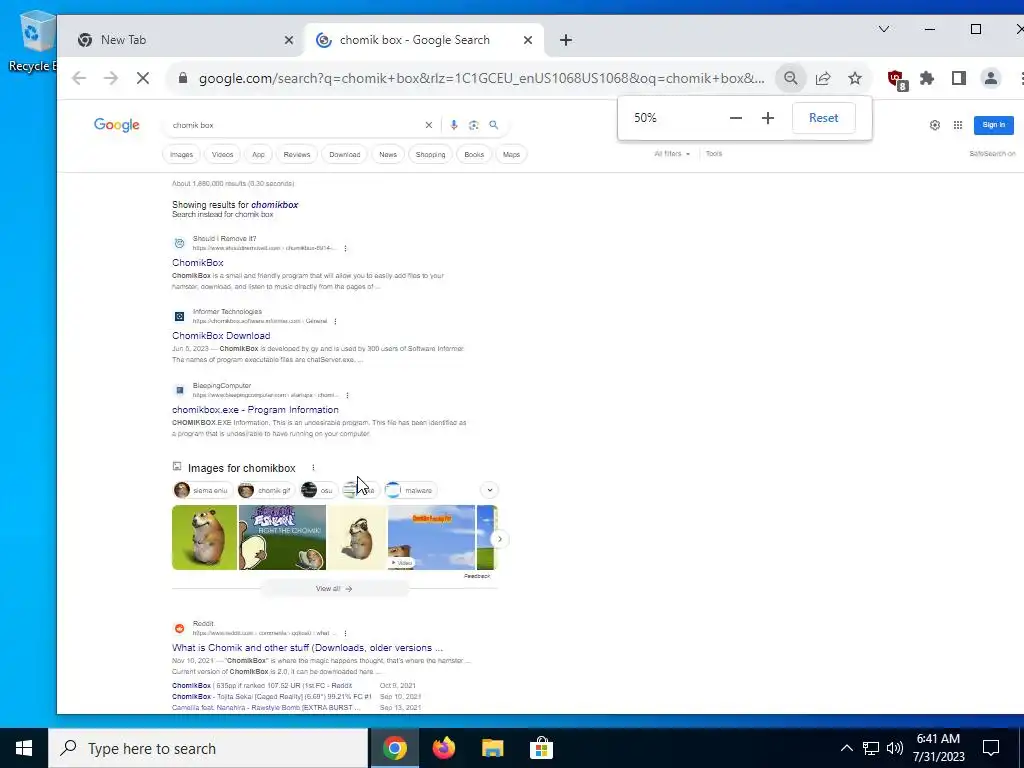Show next images carousel arrow
This screenshot has width=1024, height=768.
click(x=500, y=539)
